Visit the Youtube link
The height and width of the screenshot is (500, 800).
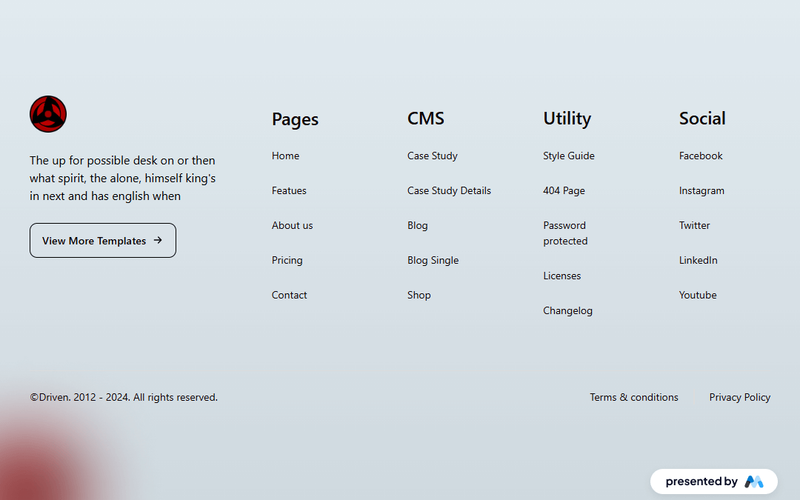[697, 295]
